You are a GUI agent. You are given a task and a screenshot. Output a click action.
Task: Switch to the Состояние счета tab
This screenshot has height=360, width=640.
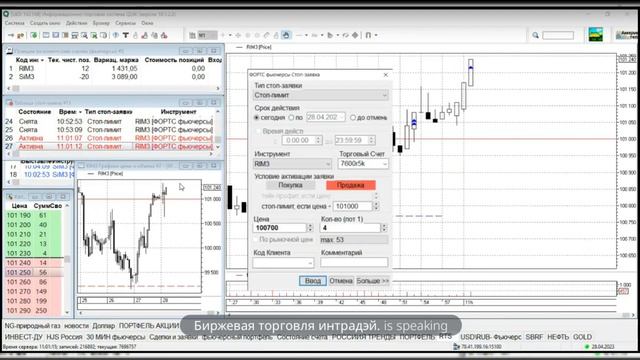click(302, 337)
